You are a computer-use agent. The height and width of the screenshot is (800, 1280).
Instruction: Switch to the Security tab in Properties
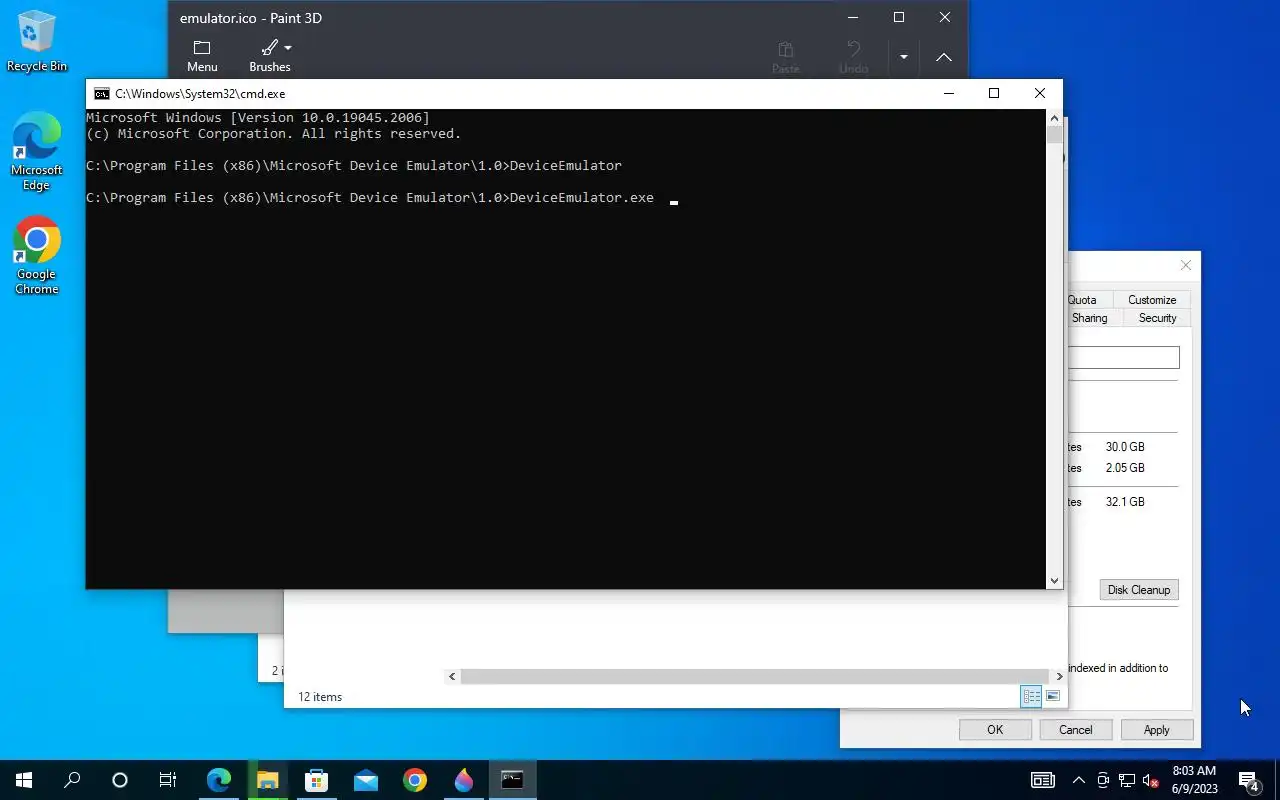pos(1157,318)
